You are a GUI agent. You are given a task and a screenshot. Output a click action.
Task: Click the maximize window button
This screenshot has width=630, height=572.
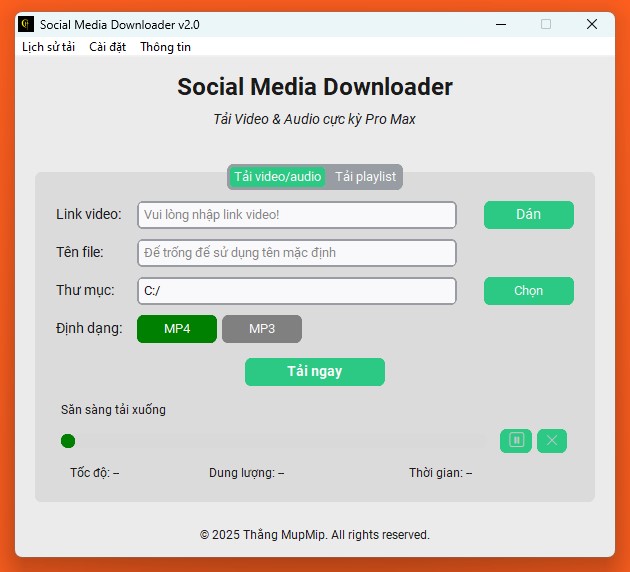(546, 24)
